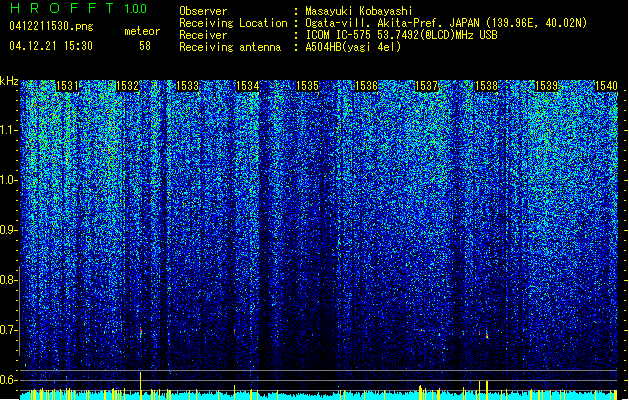Viewport: 629px width, 400px height.
Task: Click the 'Receiver' label
Action: [203, 35]
